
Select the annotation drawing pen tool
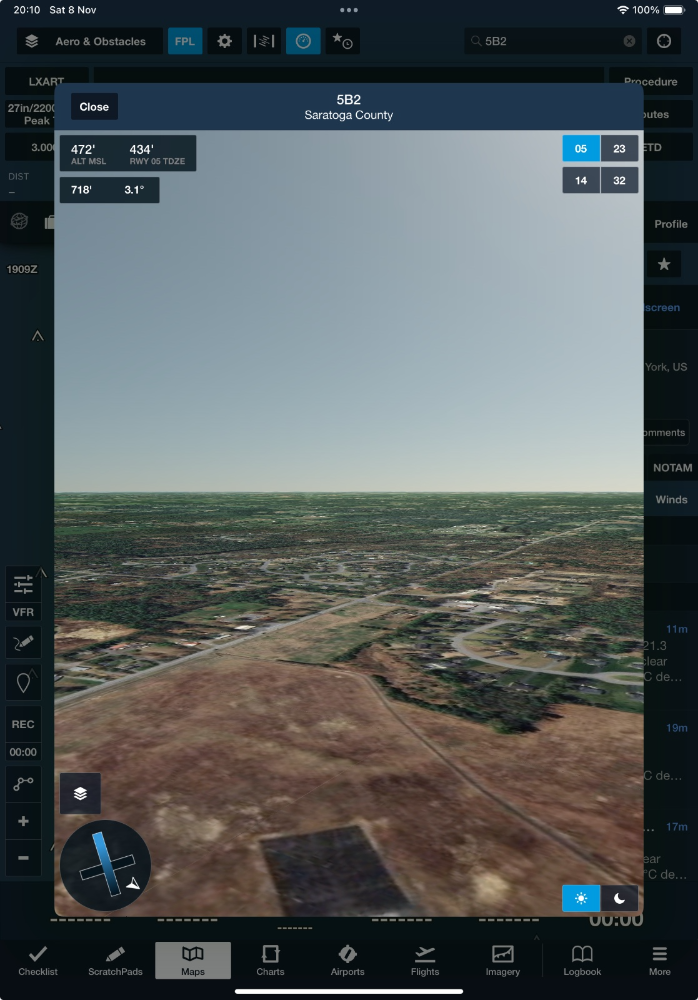[x=23, y=643]
